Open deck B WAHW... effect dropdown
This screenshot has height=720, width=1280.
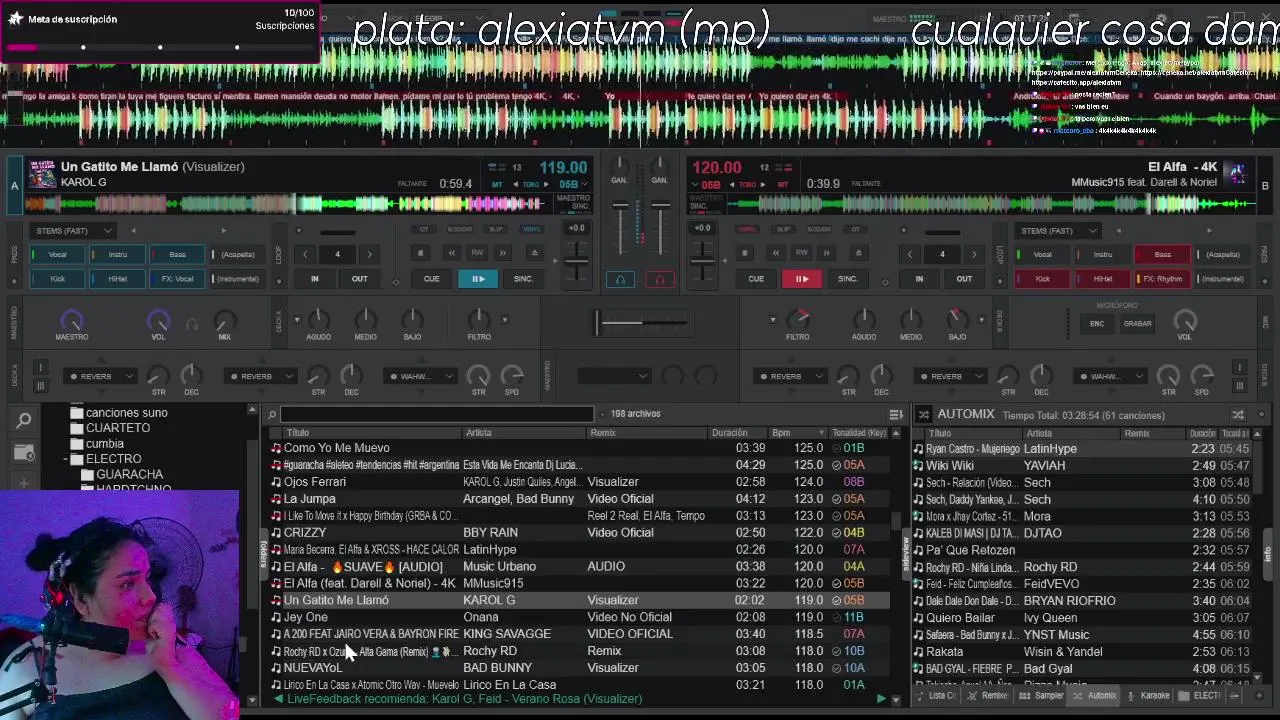click(x=1110, y=377)
